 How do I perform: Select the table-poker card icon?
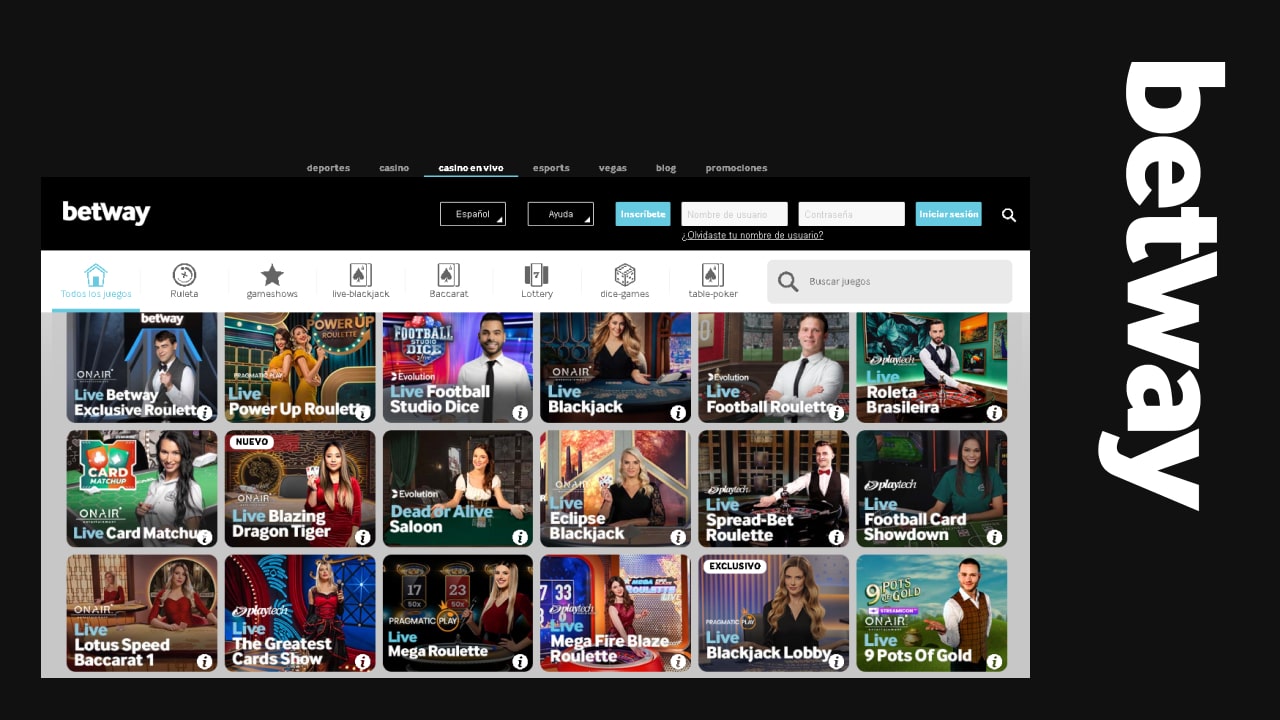pyautogui.click(x=713, y=275)
